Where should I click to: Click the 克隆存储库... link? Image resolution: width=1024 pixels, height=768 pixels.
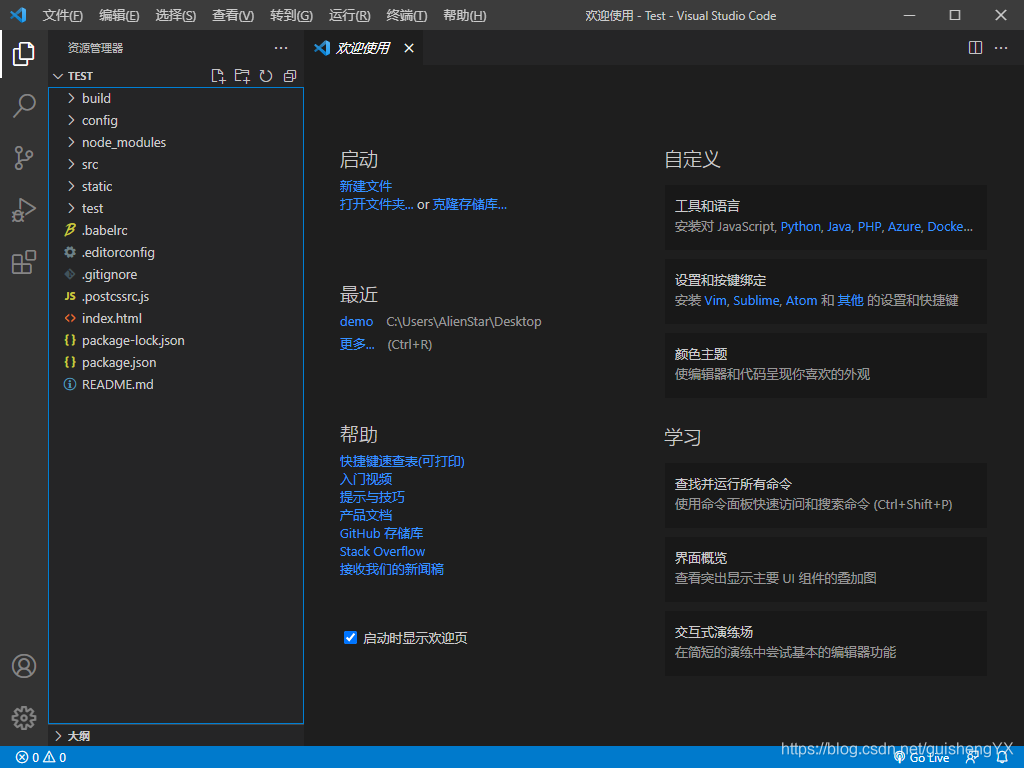pos(470,204)
